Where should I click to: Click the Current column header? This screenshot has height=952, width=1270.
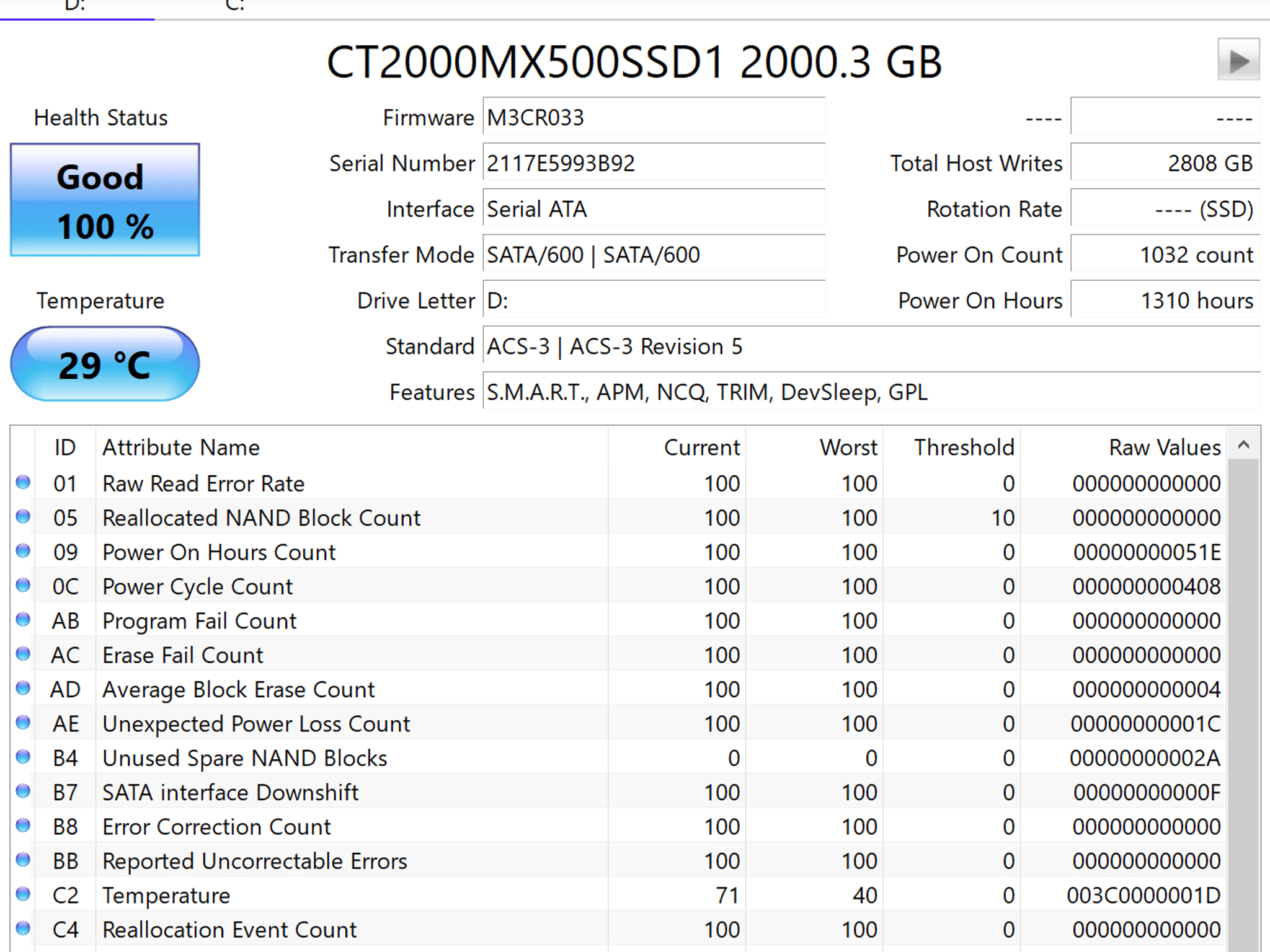(677, 447)
